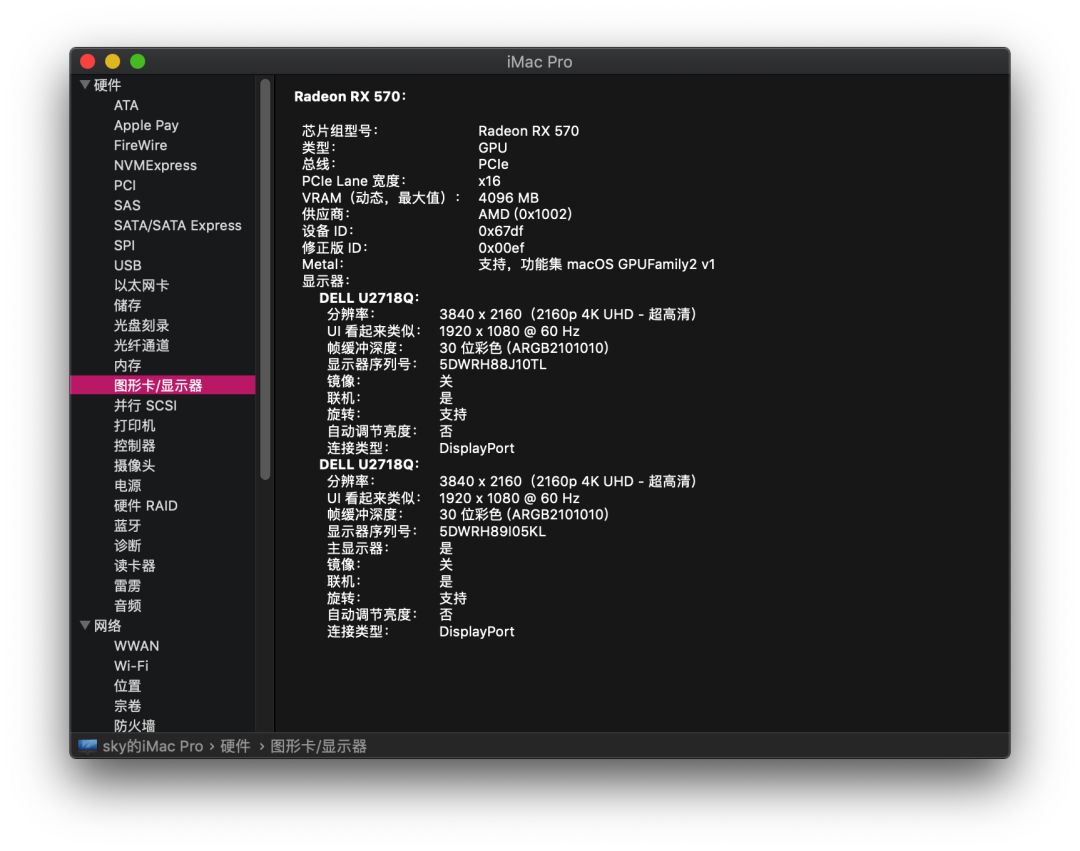
Task: Click the second DELL U2718Q heading
Action: pos(369,464)
